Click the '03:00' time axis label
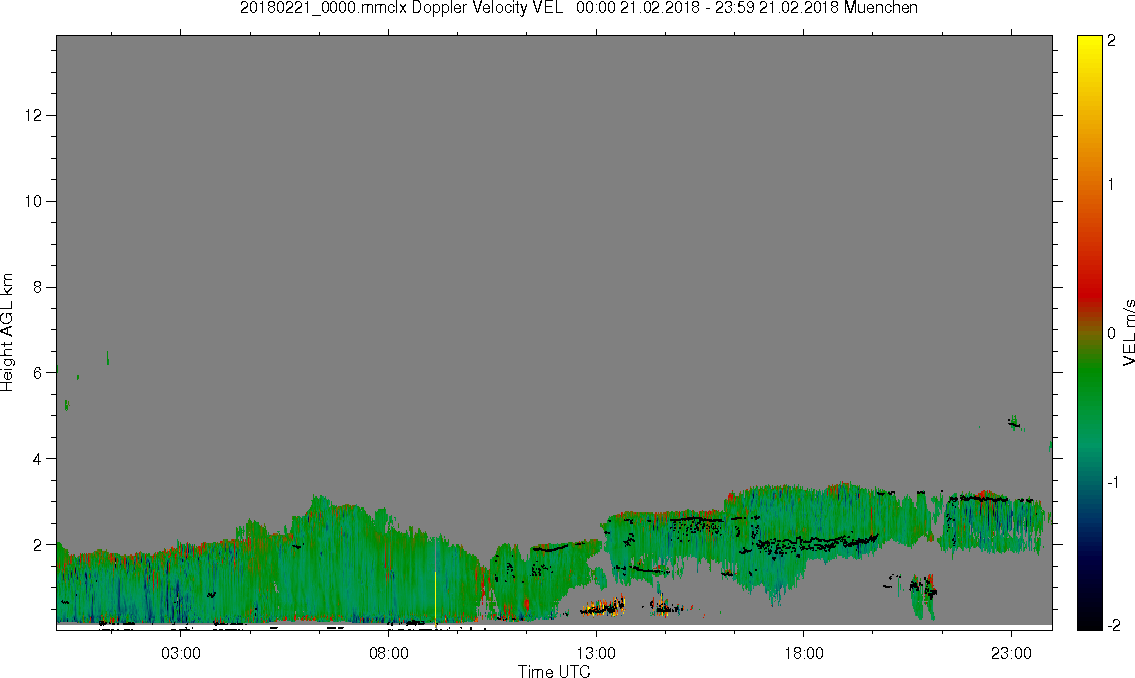 pyautogui.click(x=180, y=654)
